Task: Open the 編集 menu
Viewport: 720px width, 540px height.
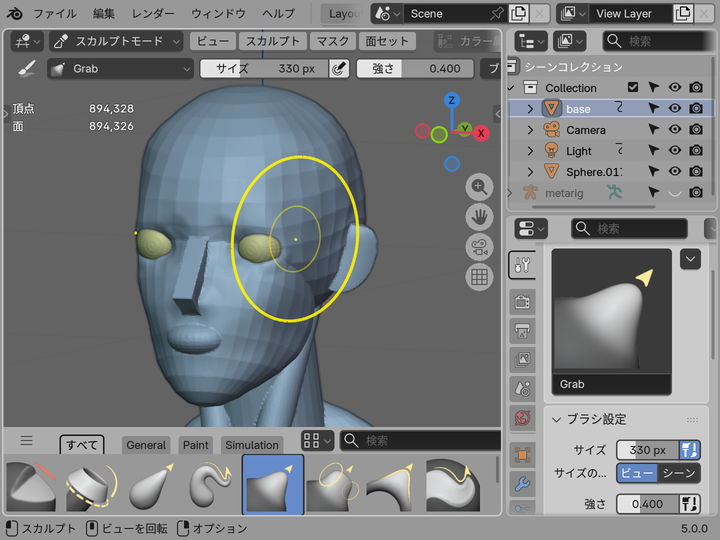Action: click(x=104, y=14)
